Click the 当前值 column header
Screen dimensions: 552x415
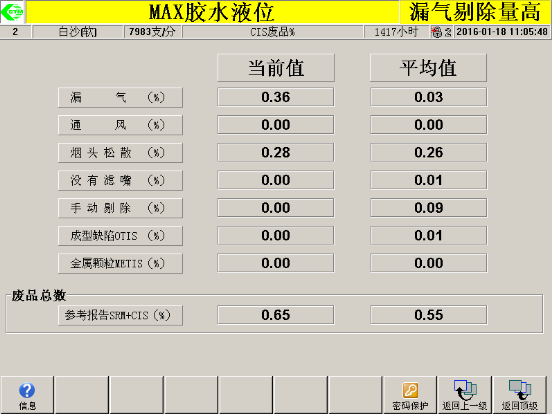(276, 68)
